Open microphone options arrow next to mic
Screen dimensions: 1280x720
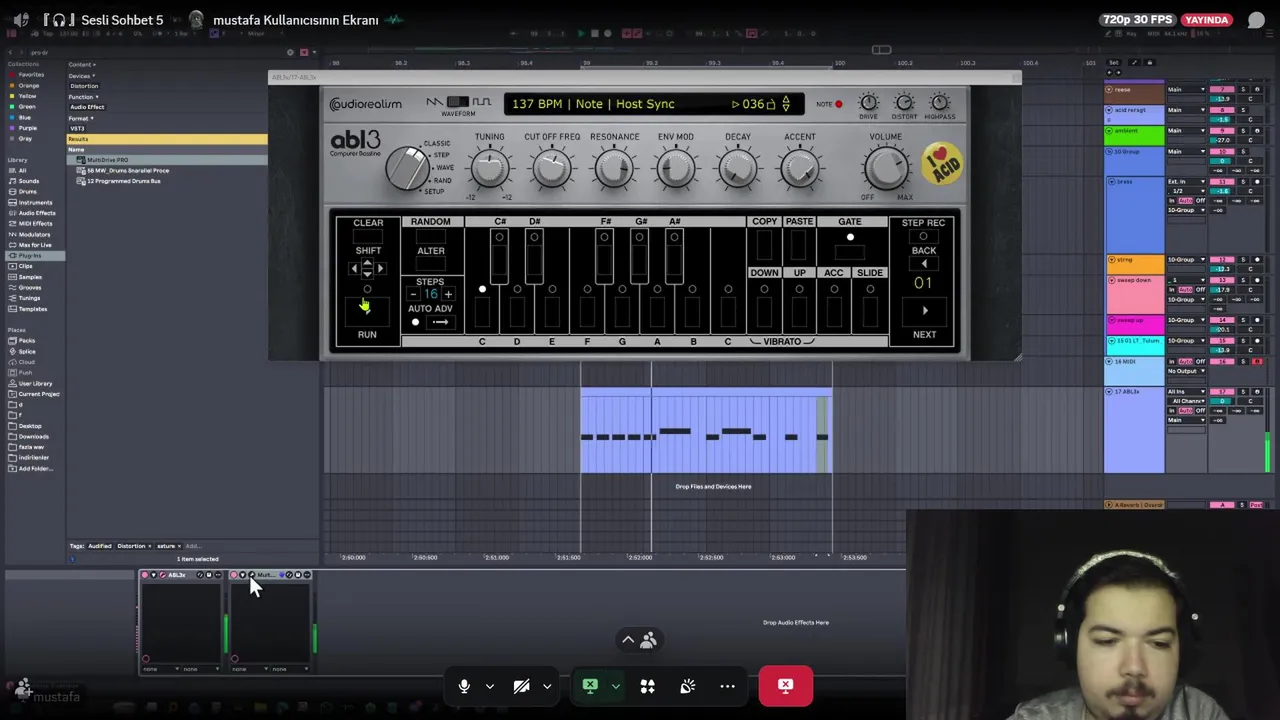(x=490, y=686)
